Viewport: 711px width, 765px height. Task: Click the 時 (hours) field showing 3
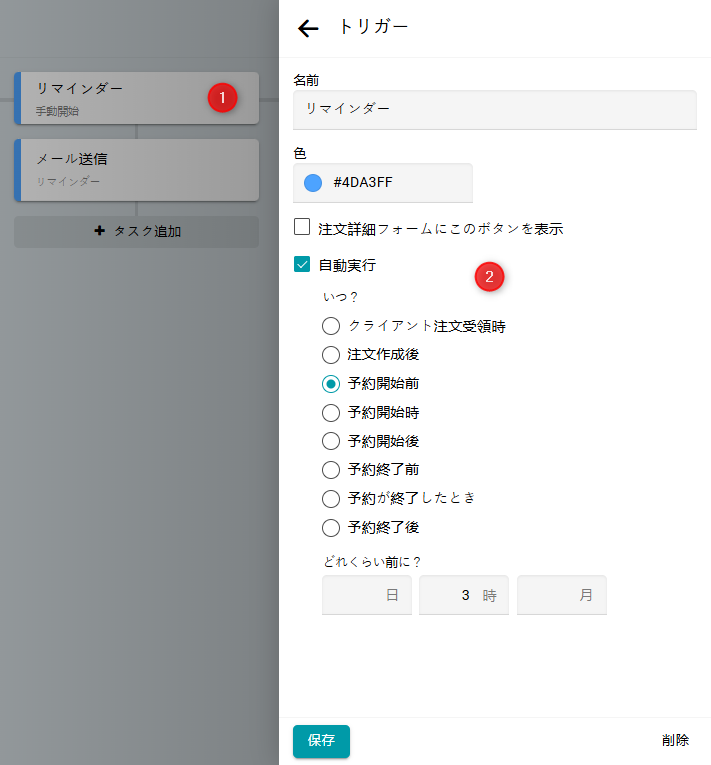[464, 595]
